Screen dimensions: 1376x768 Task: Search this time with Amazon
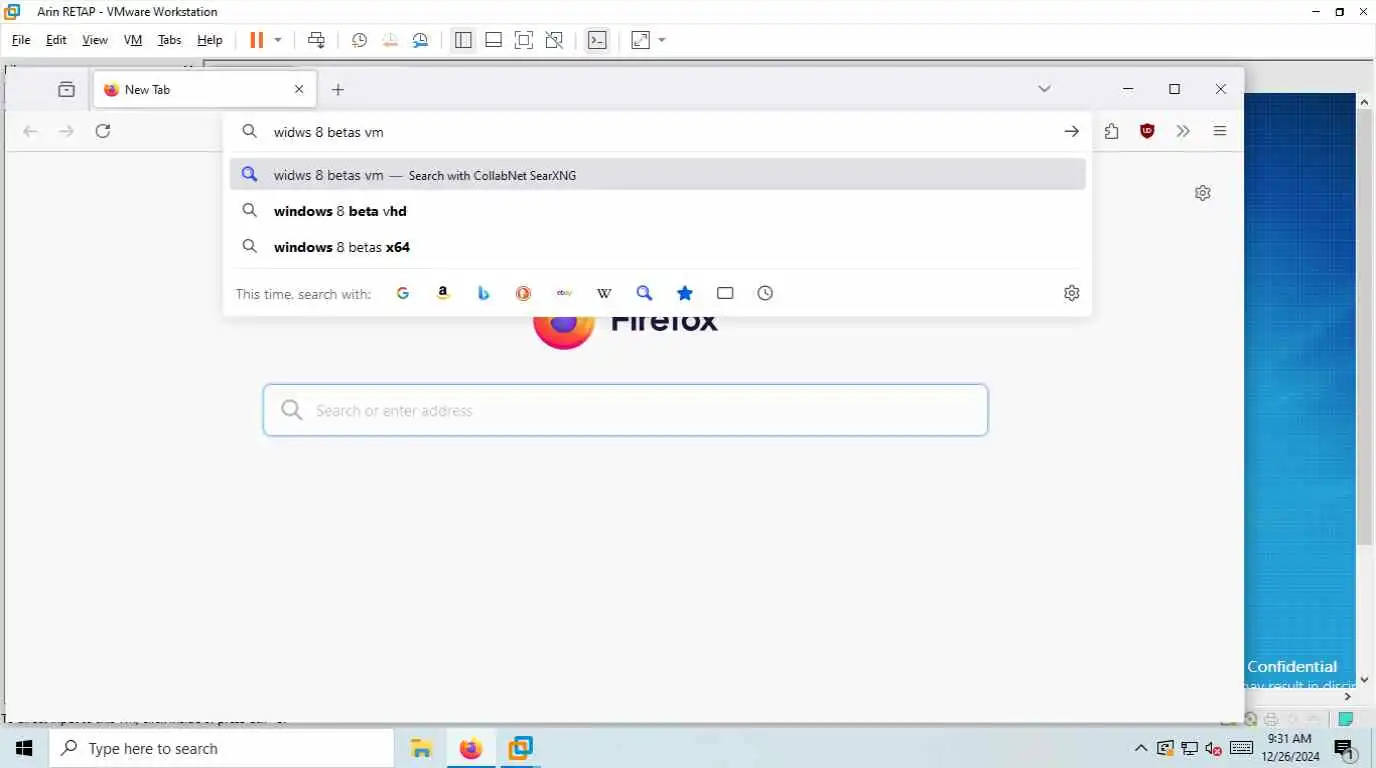click(443, 293)
